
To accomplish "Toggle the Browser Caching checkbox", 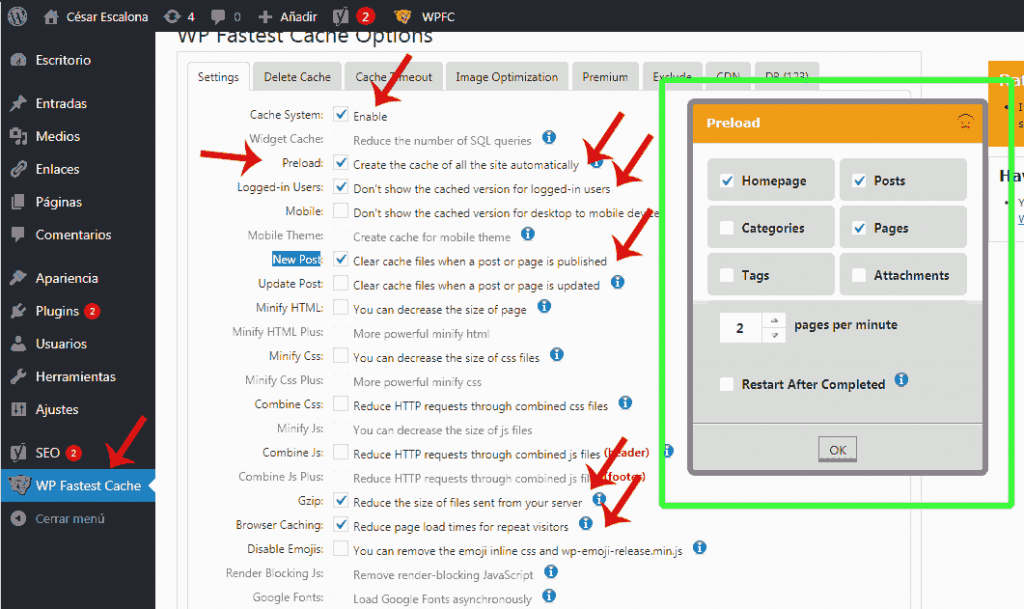I will point(340,524).
